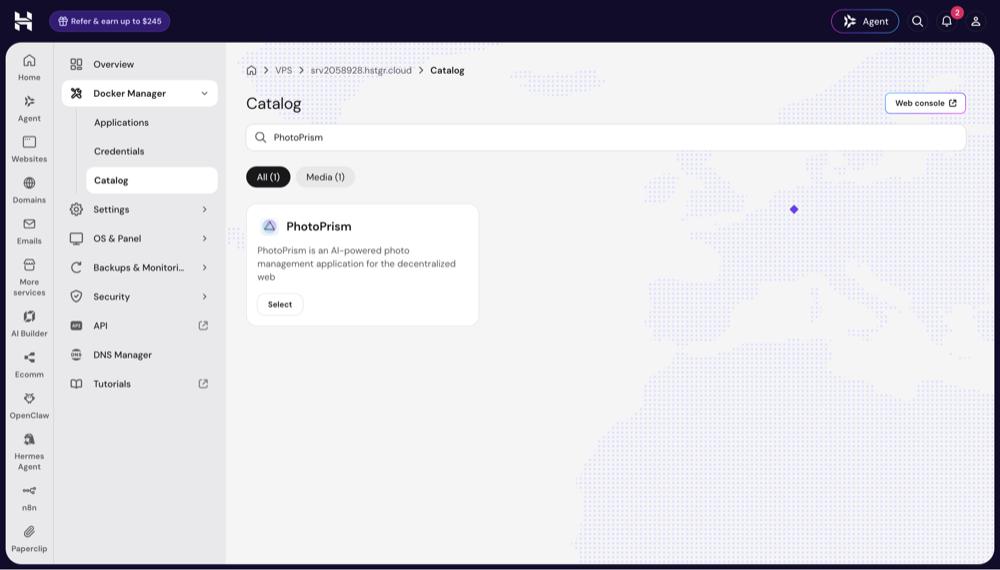Image resolution: width=1000 pixels, height=570 pixels.
Task: Open Ecomm in the left rail
Action: pyautogui.click(x=29, y=365)
